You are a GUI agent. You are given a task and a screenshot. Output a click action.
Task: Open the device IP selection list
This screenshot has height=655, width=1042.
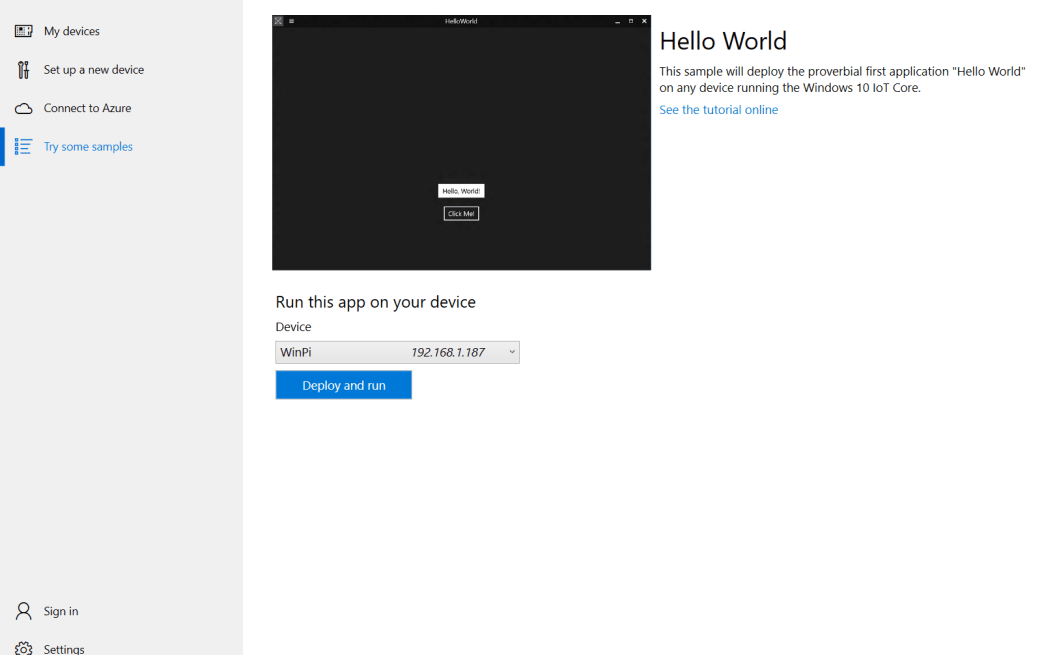pos(511,352)
